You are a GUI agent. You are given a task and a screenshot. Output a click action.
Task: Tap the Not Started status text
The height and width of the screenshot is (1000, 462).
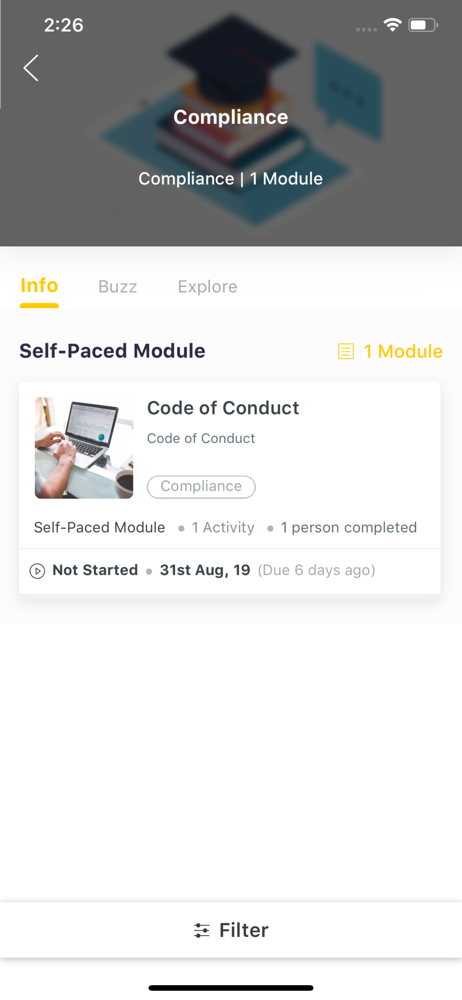point(95,570)
